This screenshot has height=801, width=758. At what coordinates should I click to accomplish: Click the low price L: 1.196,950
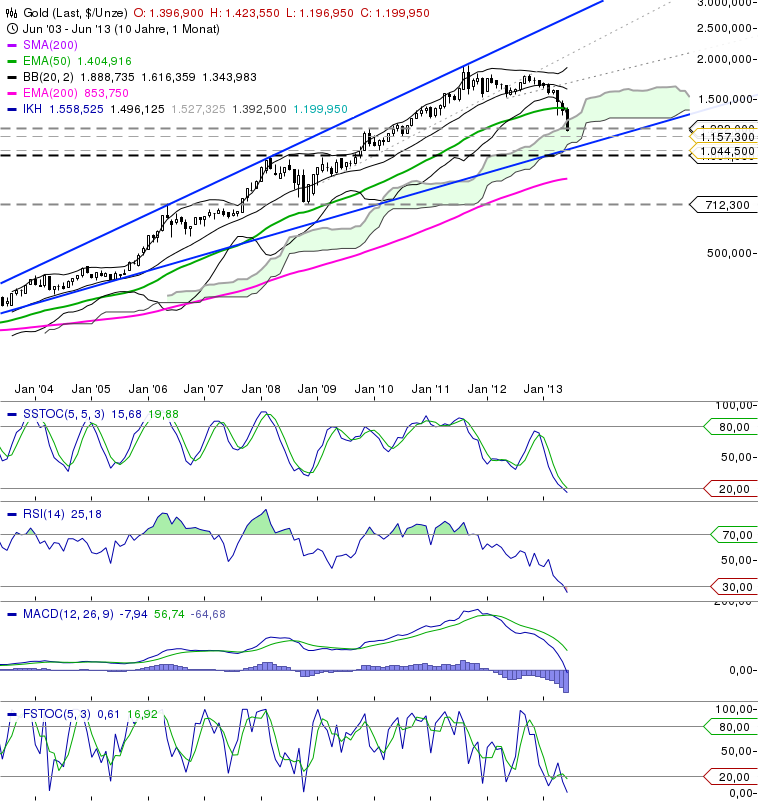320,13
